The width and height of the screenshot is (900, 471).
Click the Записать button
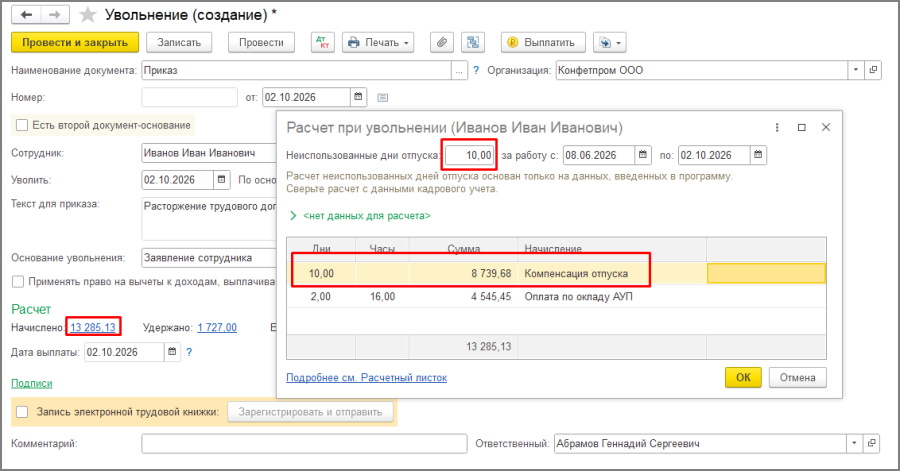pos(179,42)
